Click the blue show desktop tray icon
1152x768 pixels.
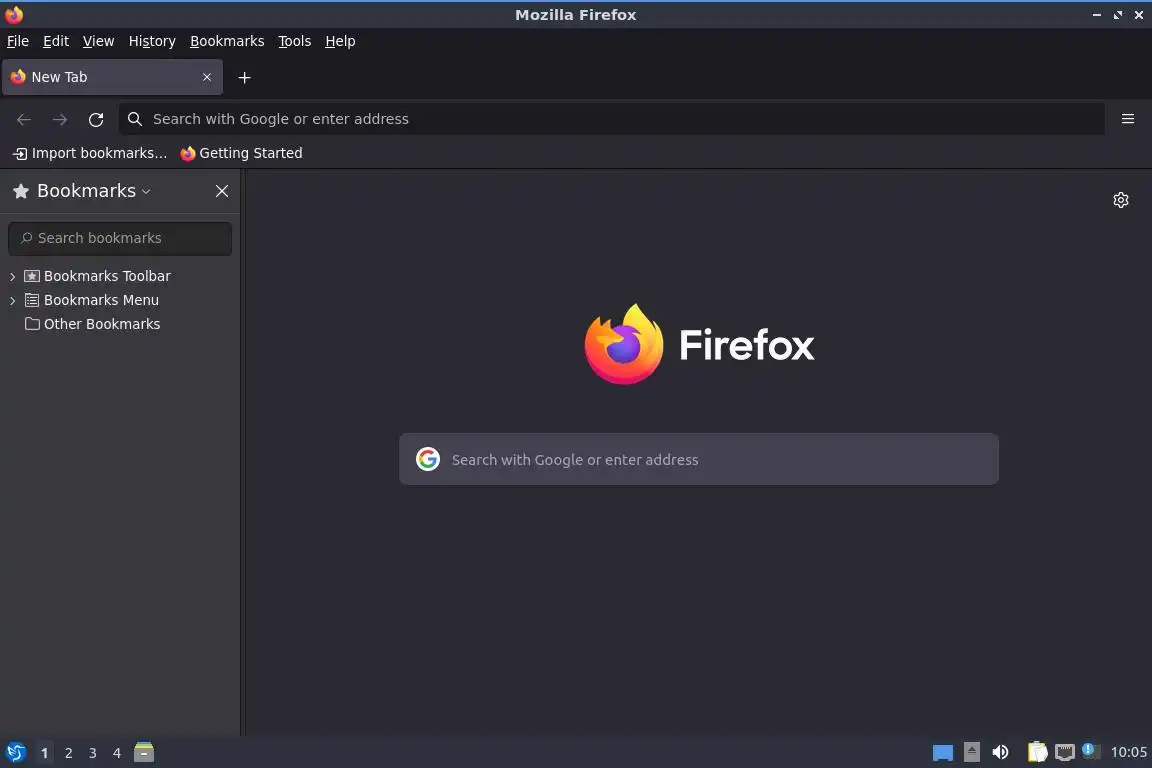[x=943, y=753]
